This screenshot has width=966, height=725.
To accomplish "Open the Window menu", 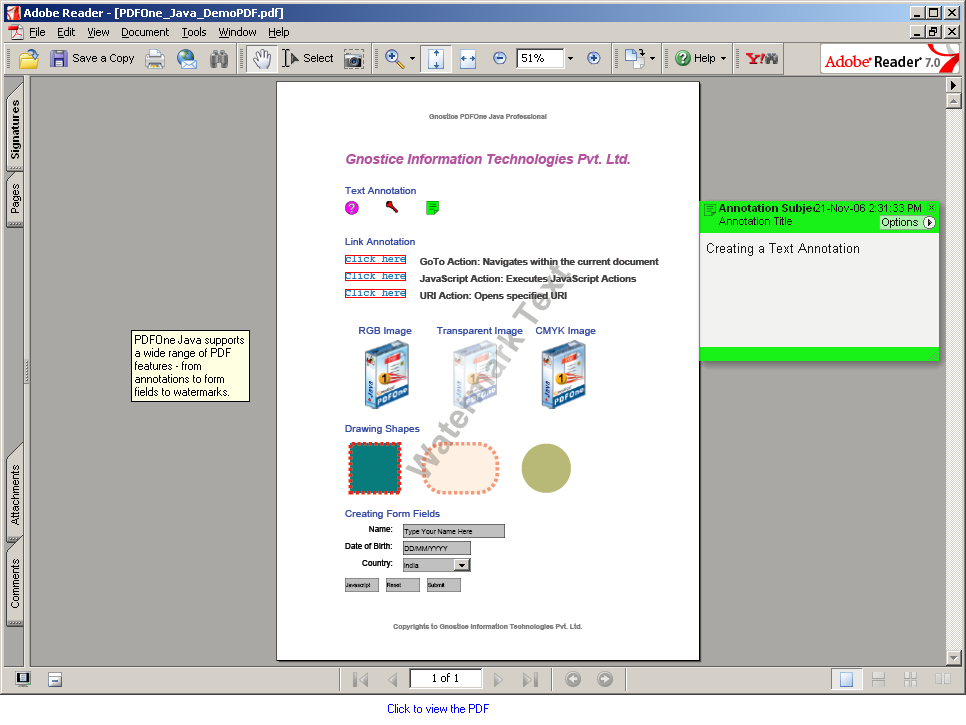I will [237, 32].
